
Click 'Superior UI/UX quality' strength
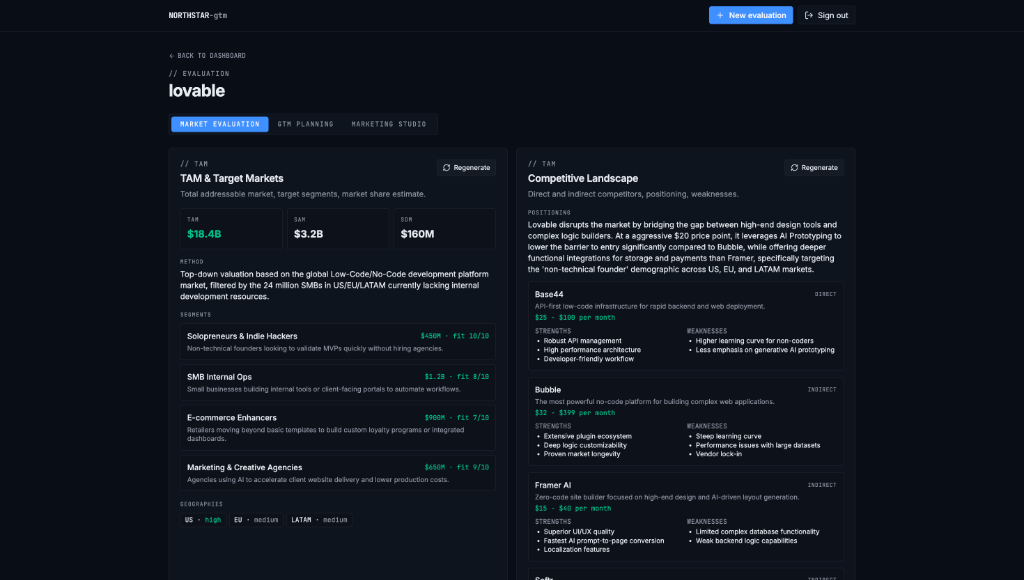coord(579,532)
